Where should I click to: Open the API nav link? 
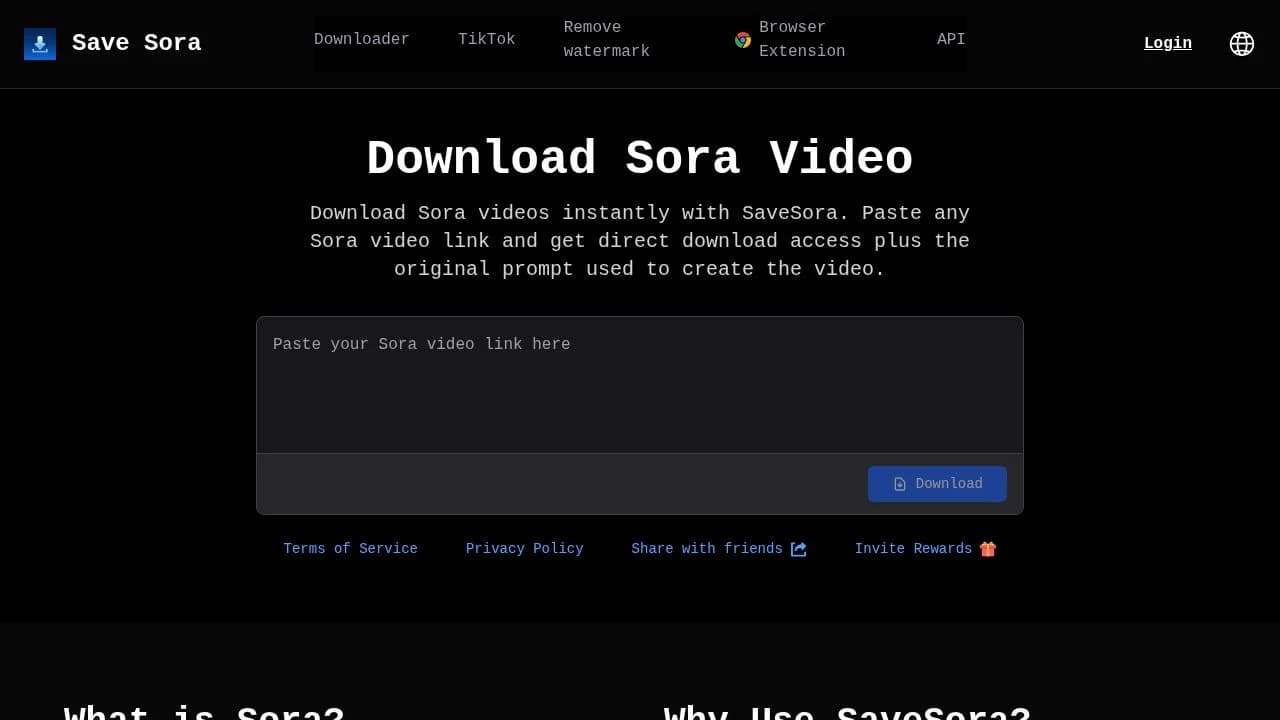click(951, 40)
